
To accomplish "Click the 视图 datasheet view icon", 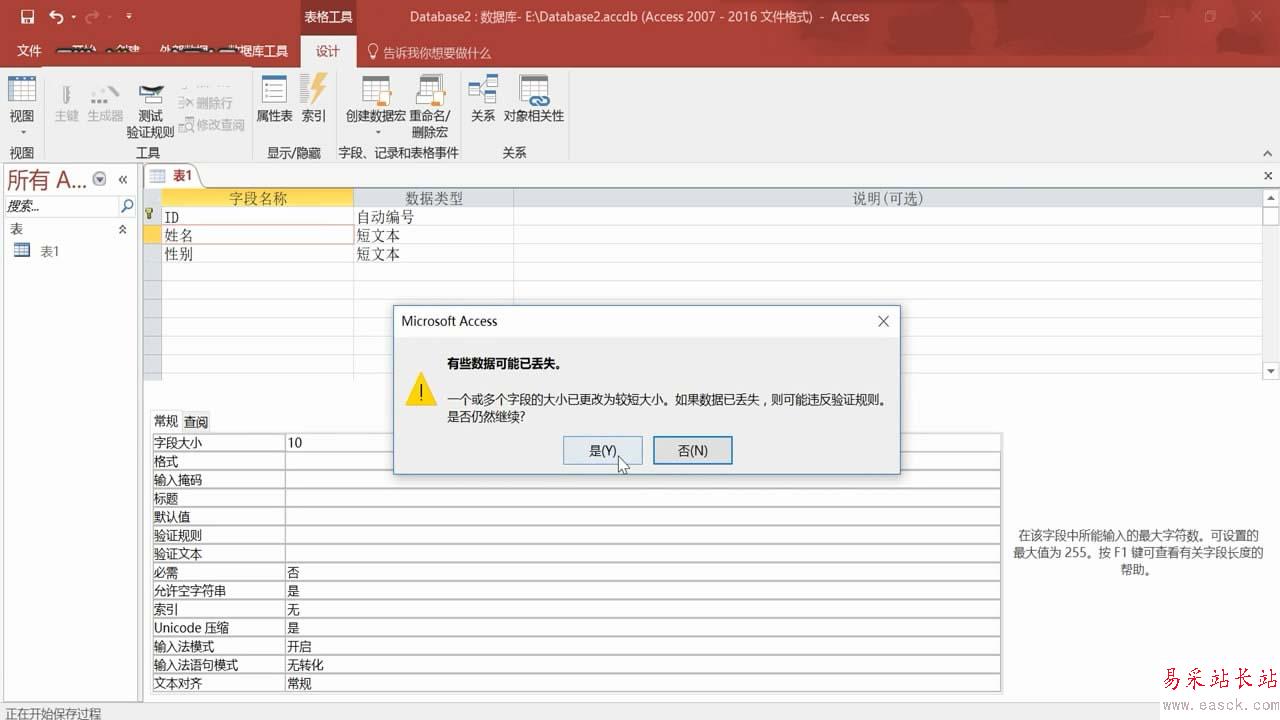I will pos(22,90).
